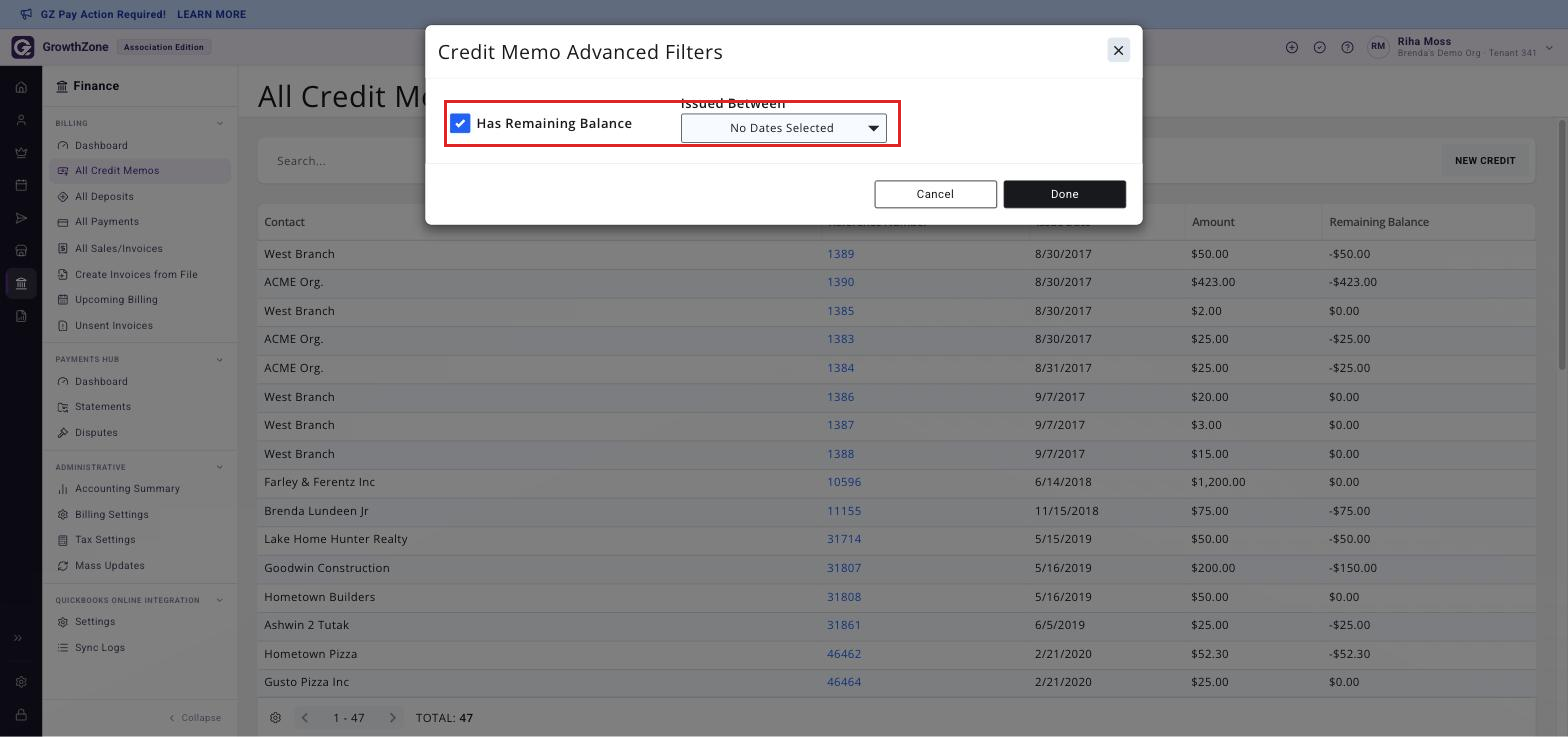
Task: Open the Riha Moss account menu chevron
Action: (1550, 47)
